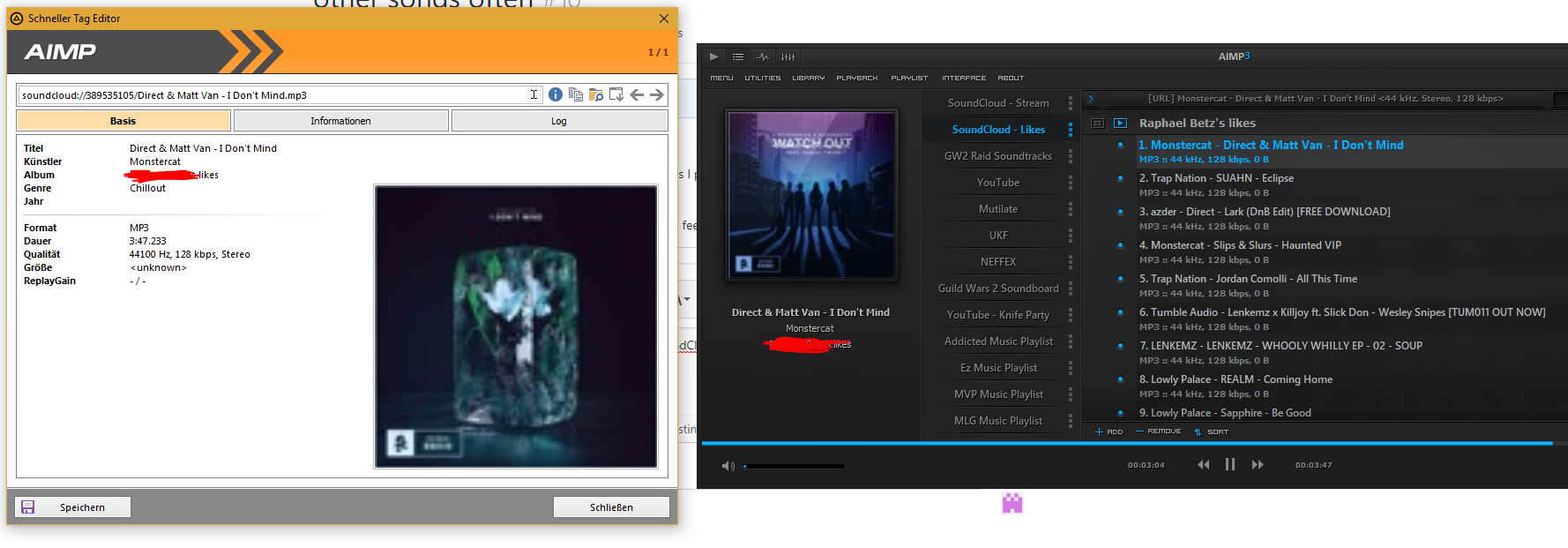Click the grid view icon above the playlist
The width and height of the screenshot is (1568, 548).
pyautogui.click(x=1097, y=124)
